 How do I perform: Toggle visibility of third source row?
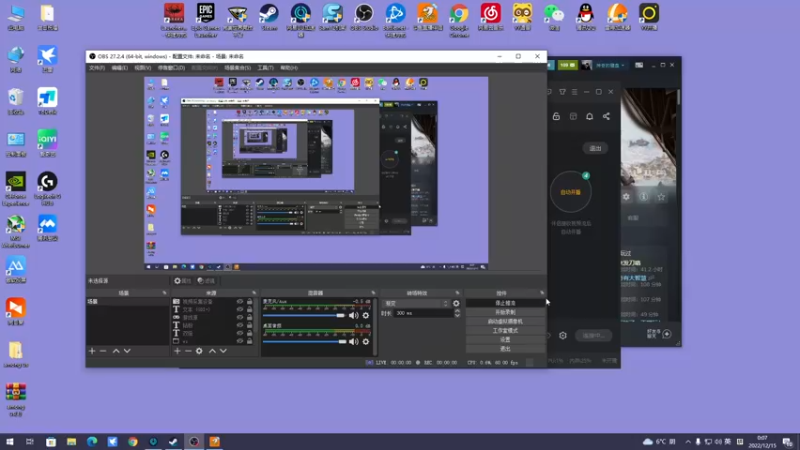click(x=240, y=317)
